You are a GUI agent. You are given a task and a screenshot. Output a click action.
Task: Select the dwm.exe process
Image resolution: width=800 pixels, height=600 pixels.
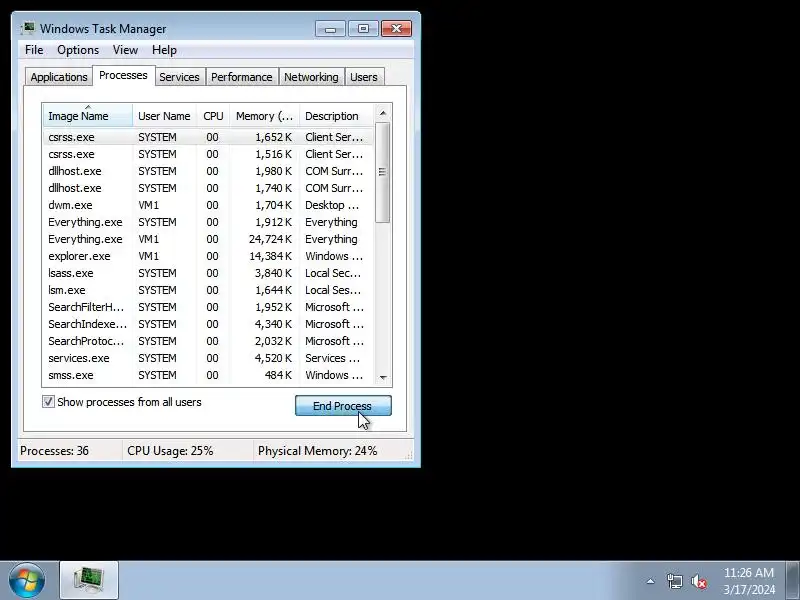[x=208, y=205]
